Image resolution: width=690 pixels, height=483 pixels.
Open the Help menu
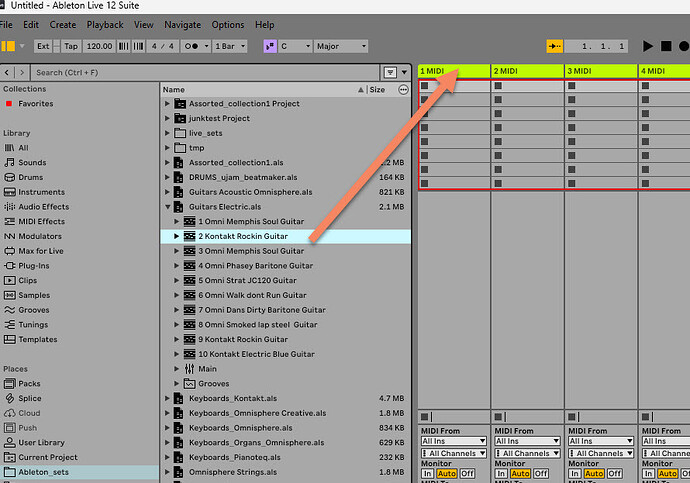point(264,25)
